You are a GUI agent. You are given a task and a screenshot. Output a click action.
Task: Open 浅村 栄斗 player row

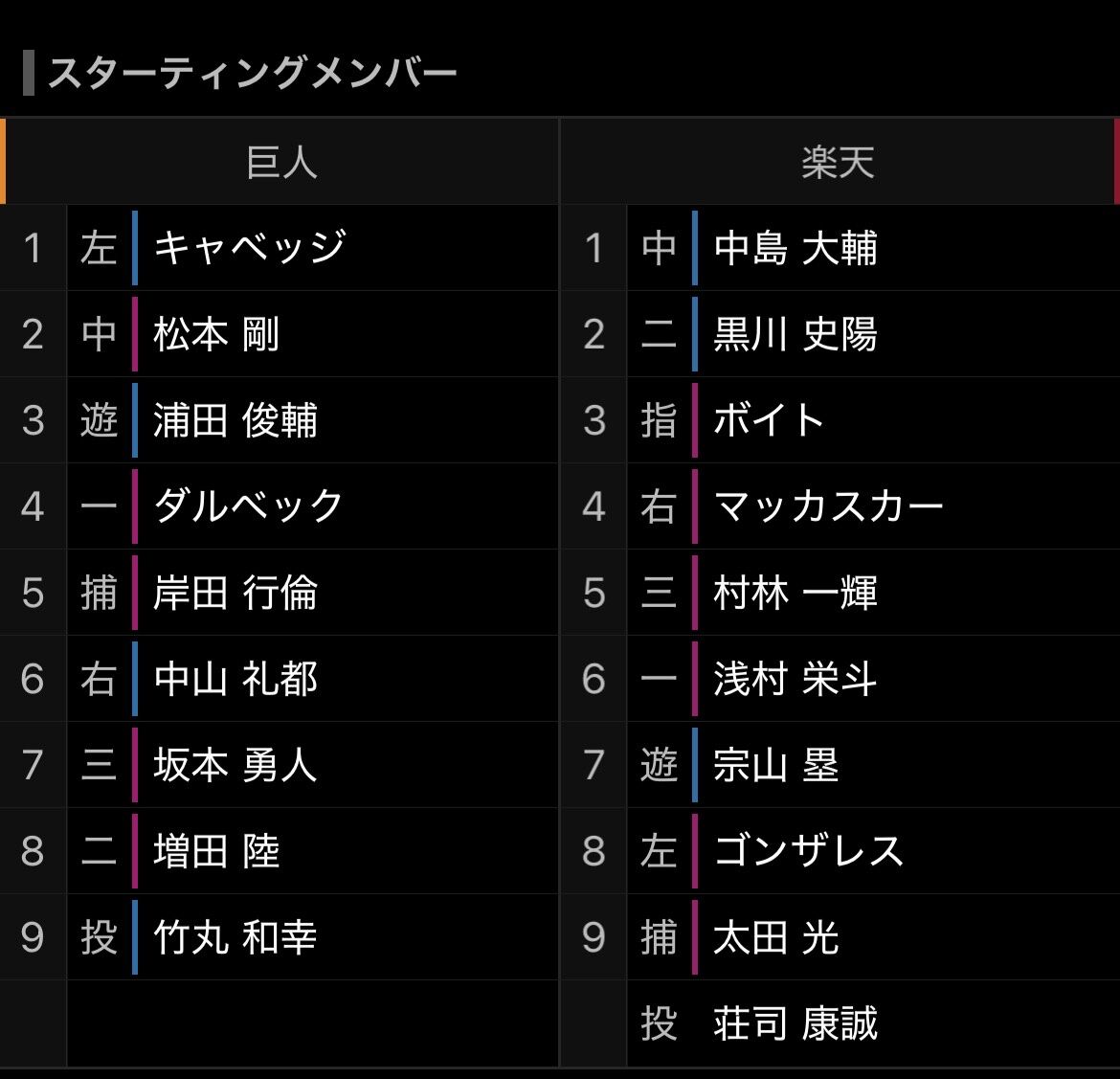795,679
